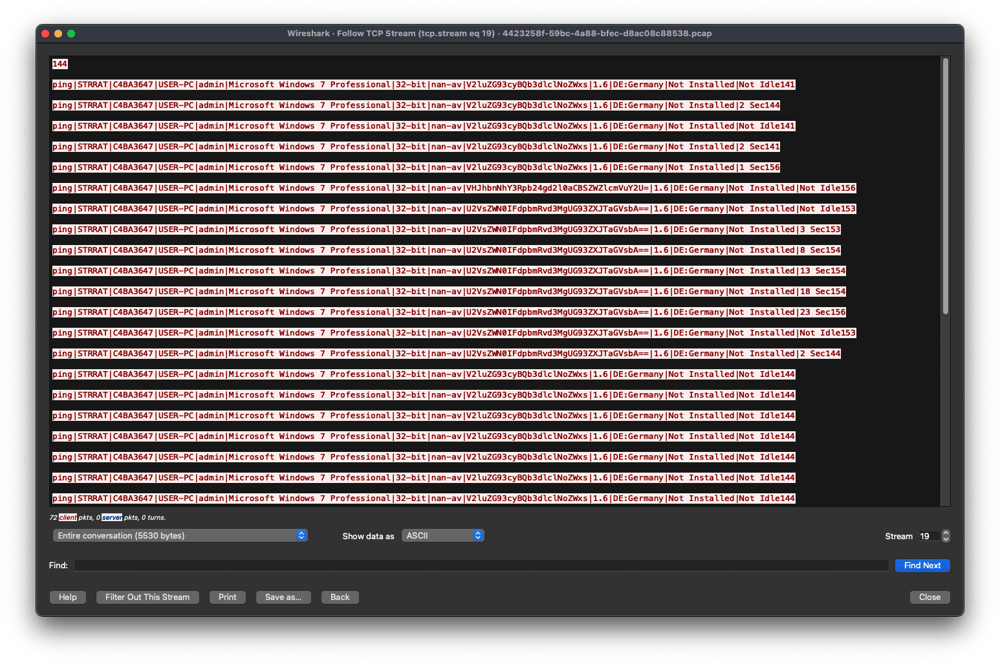The height and width of the screenshot is (664, 1000).
Task: Click the yellow minimize window button
Action: (x=59, y=33)
